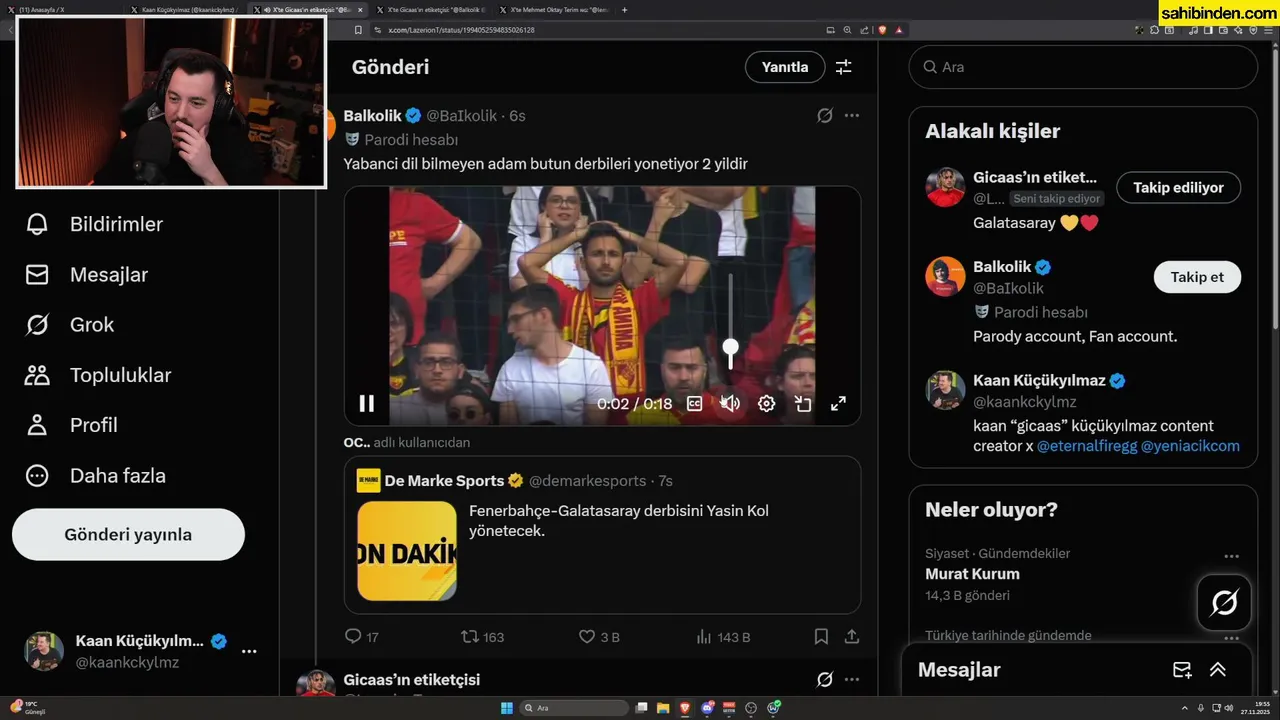1280x720 pixels.
Task: Repost the post with 163 reposts
Action: (x=482, y=636)
